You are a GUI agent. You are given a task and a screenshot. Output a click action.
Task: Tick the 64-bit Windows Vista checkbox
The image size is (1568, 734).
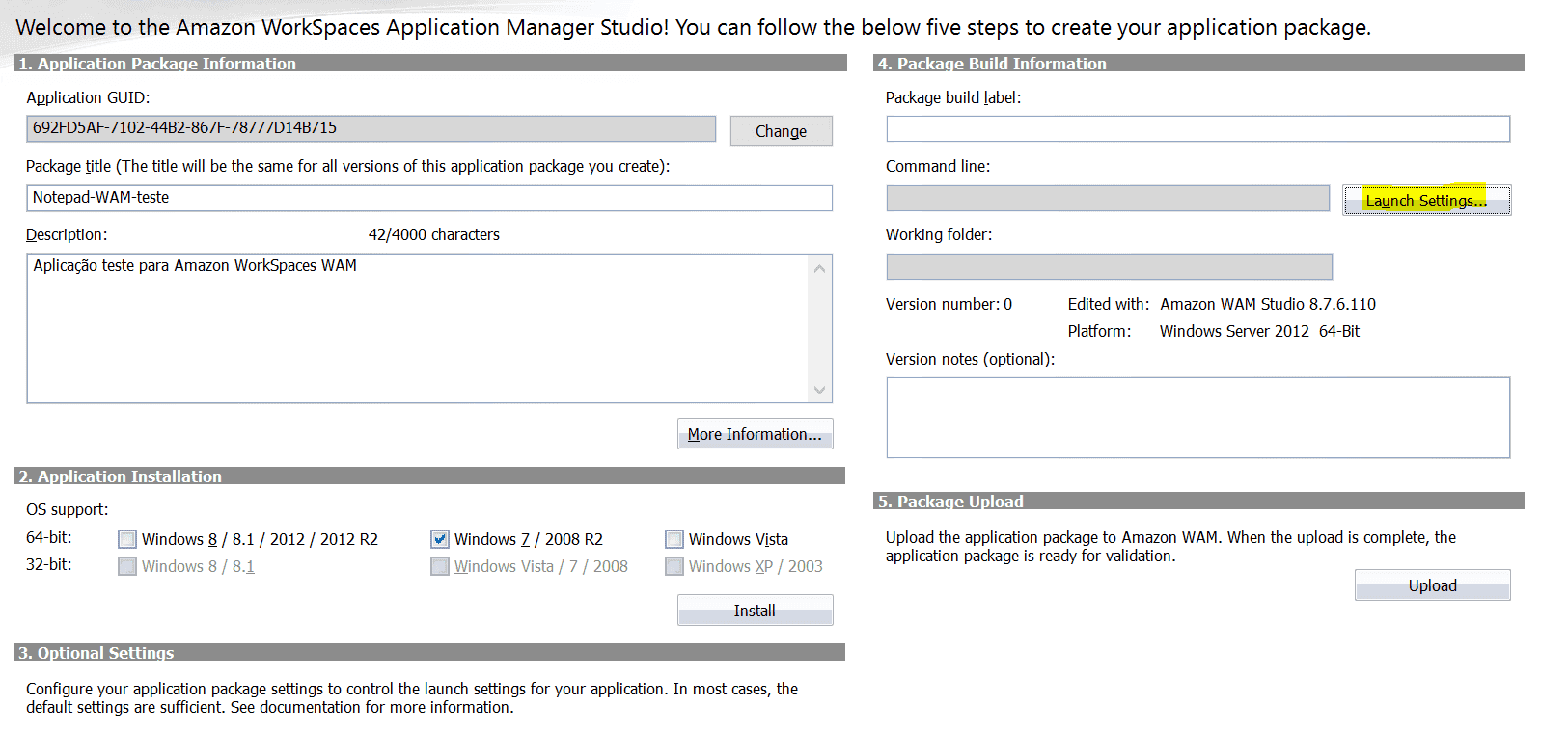point(674,539)
